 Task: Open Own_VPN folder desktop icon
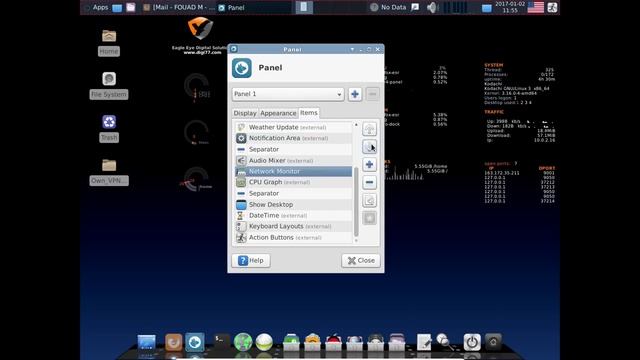click(x=109, y=172)
